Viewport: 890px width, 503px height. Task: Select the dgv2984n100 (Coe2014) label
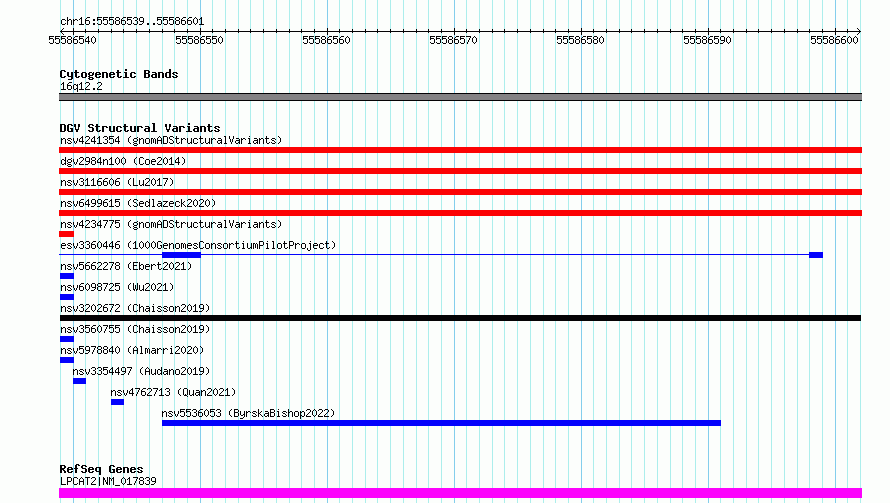click(123, 161)
